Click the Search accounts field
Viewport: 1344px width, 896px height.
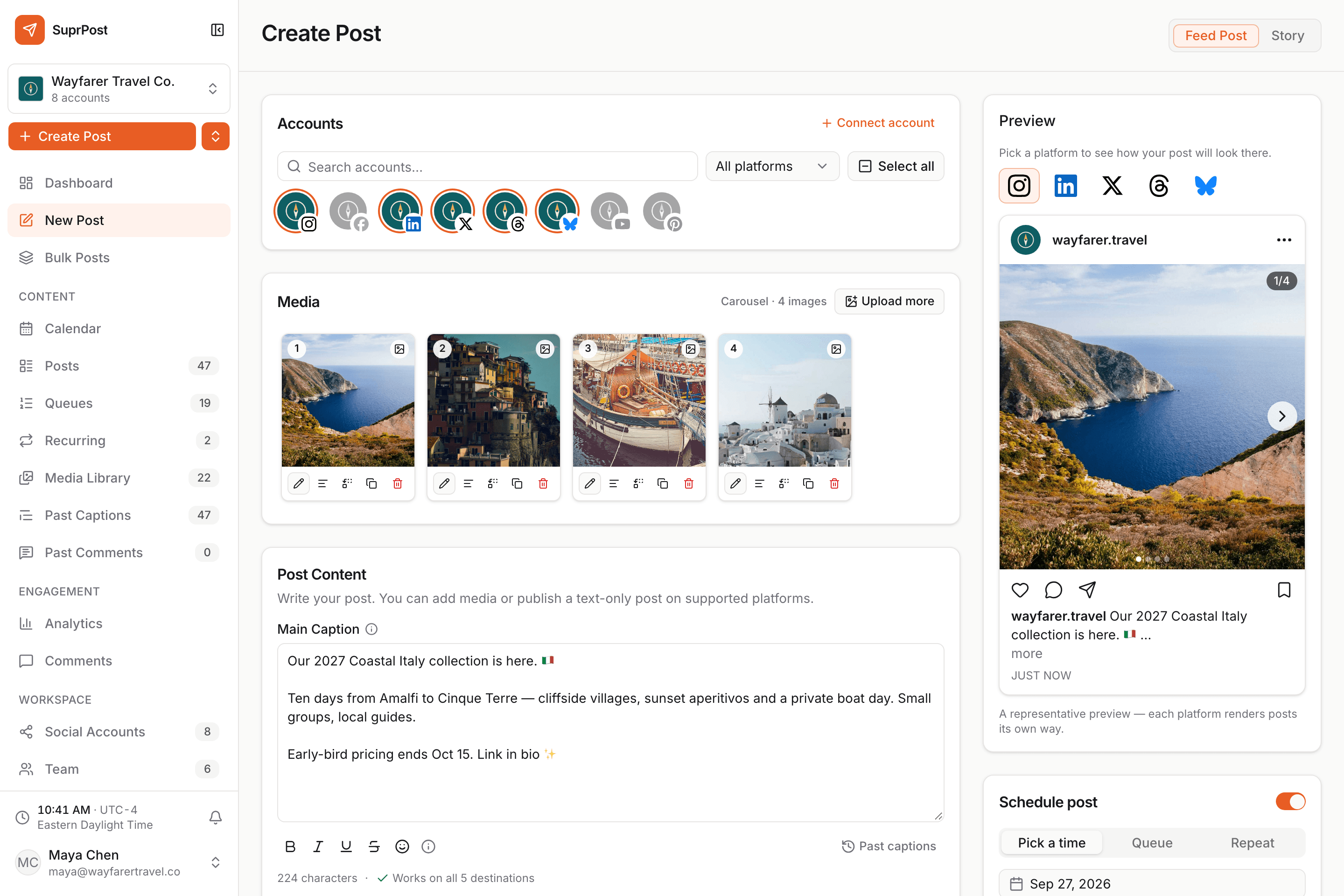pos(487,166)
